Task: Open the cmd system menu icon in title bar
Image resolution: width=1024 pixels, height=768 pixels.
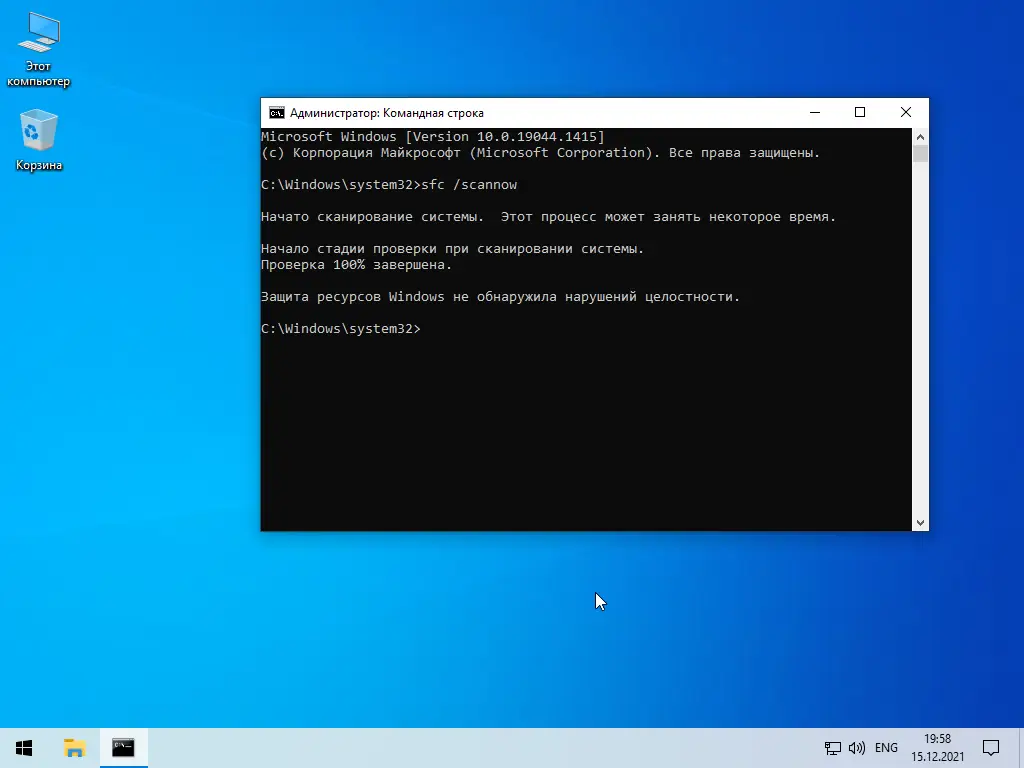Action: pos(277,113)
